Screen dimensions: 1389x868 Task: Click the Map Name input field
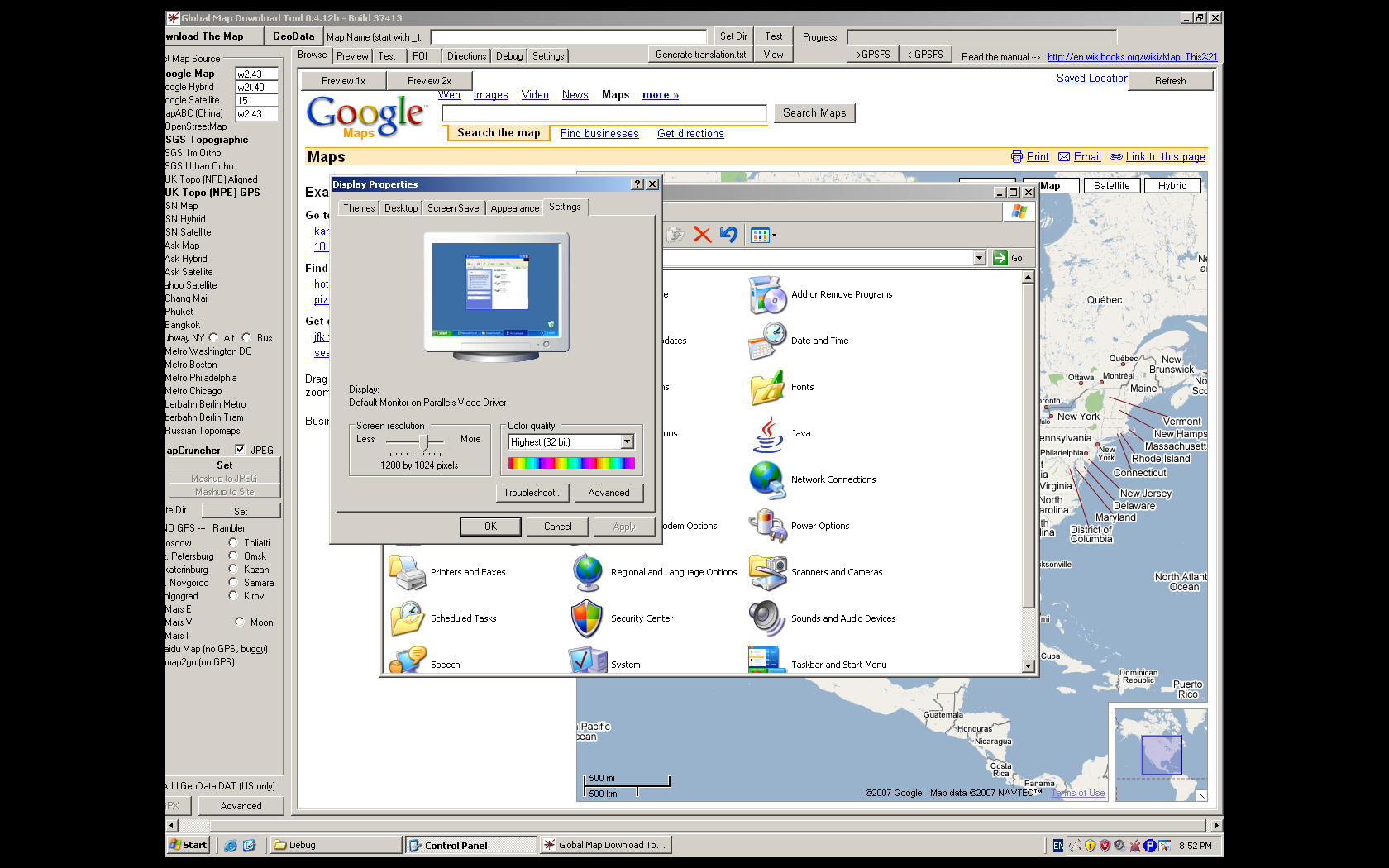569,37
